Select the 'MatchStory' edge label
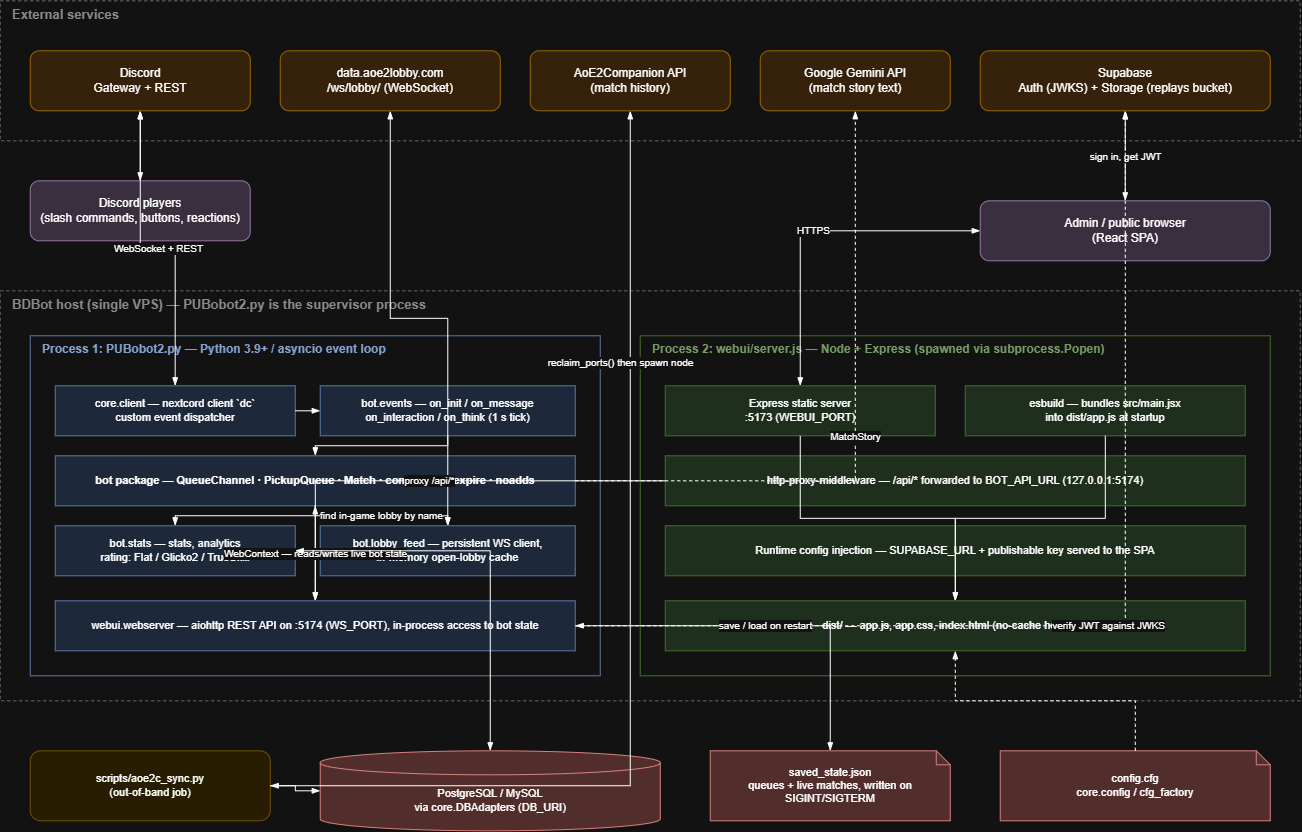This screenshot has height=832, width=1302. click(x=855, y=437)
